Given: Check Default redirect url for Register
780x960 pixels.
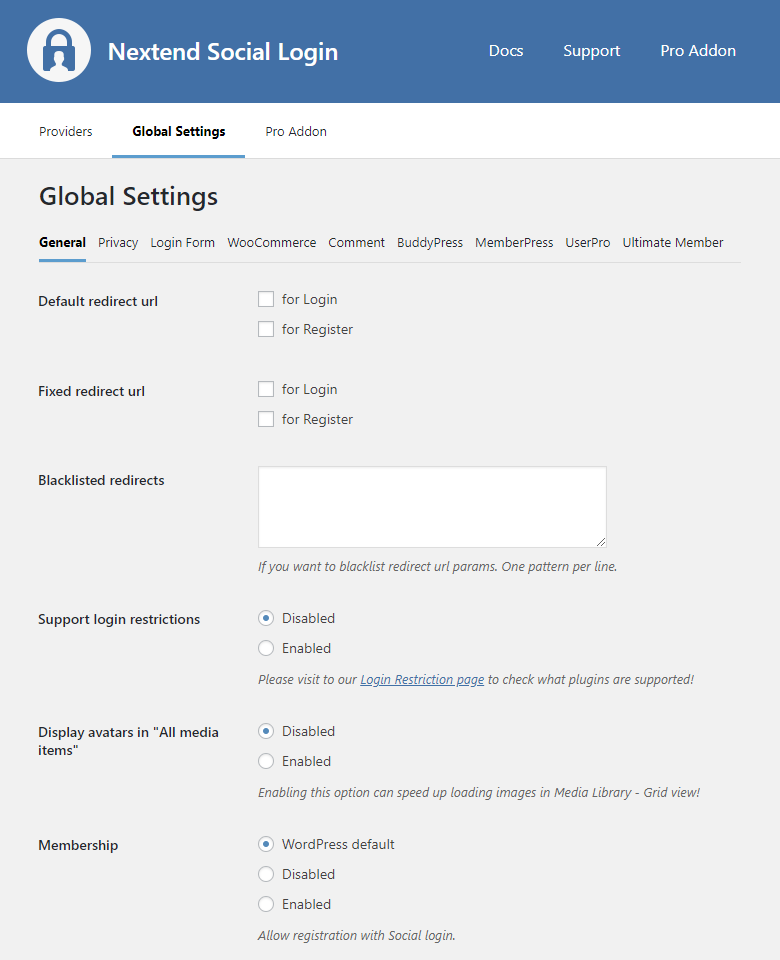Looking at the screenshot, I should 266,329.
